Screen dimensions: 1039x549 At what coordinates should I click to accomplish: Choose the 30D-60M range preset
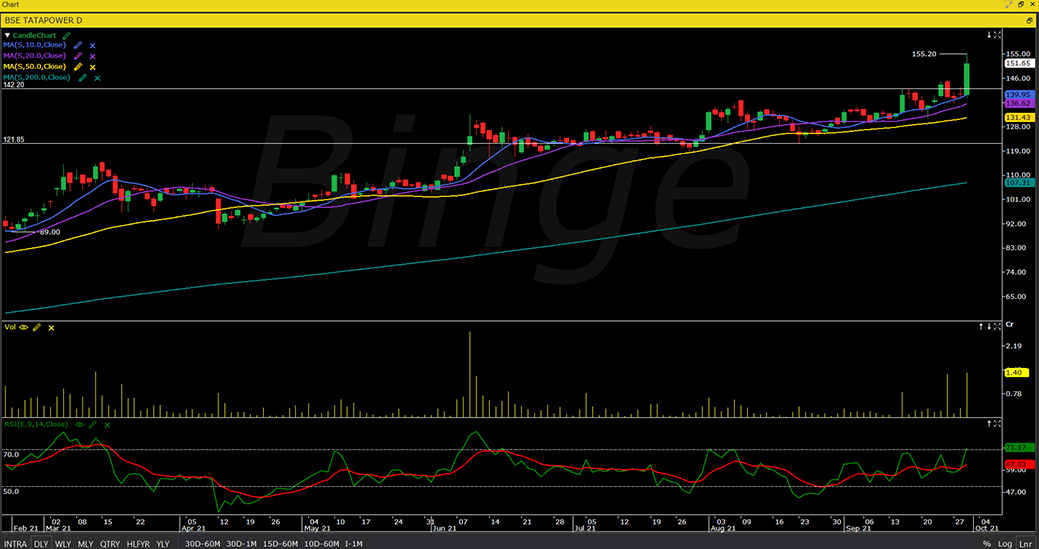(x=203, y=544)
